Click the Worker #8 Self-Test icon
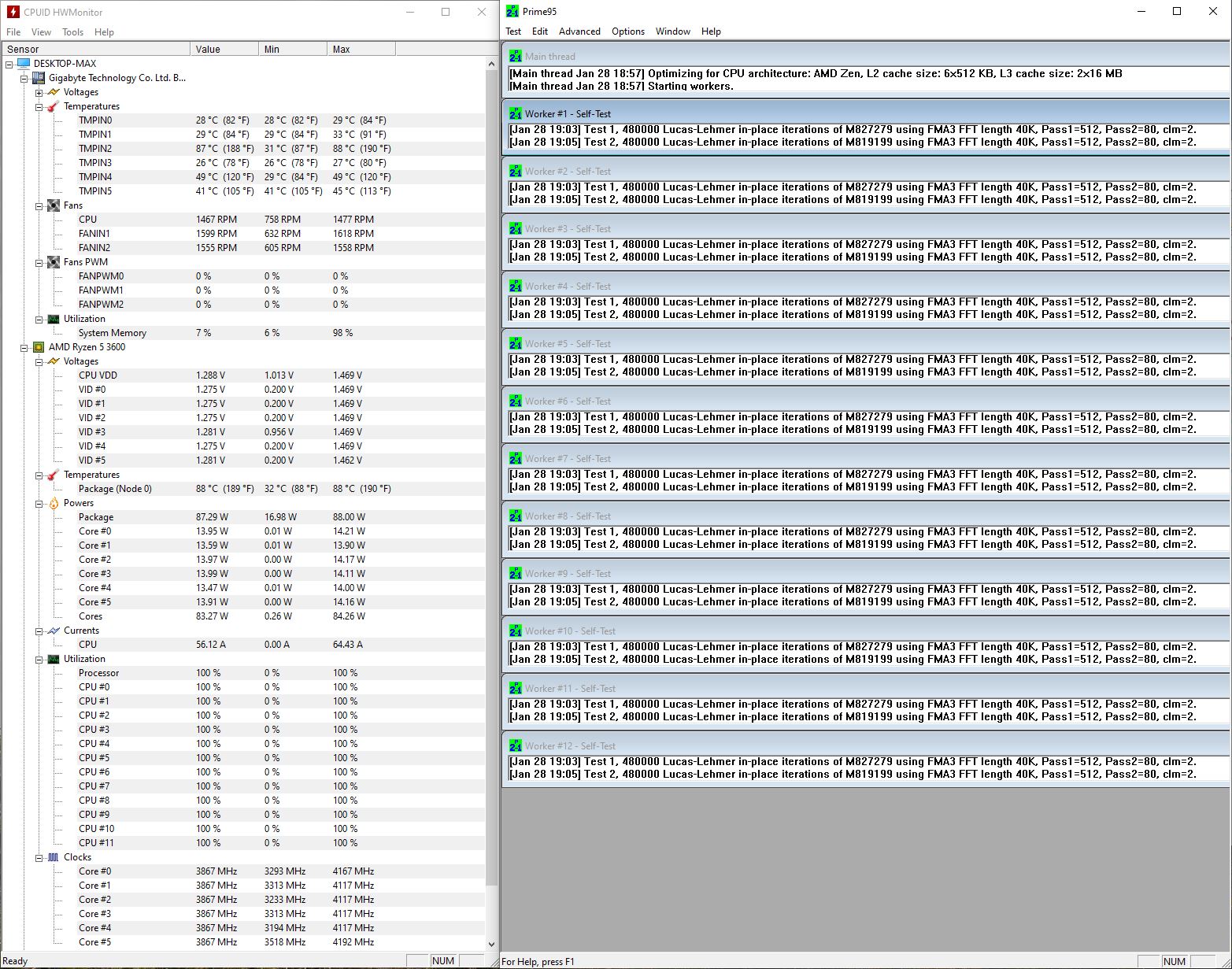 [x=516, y=516]
